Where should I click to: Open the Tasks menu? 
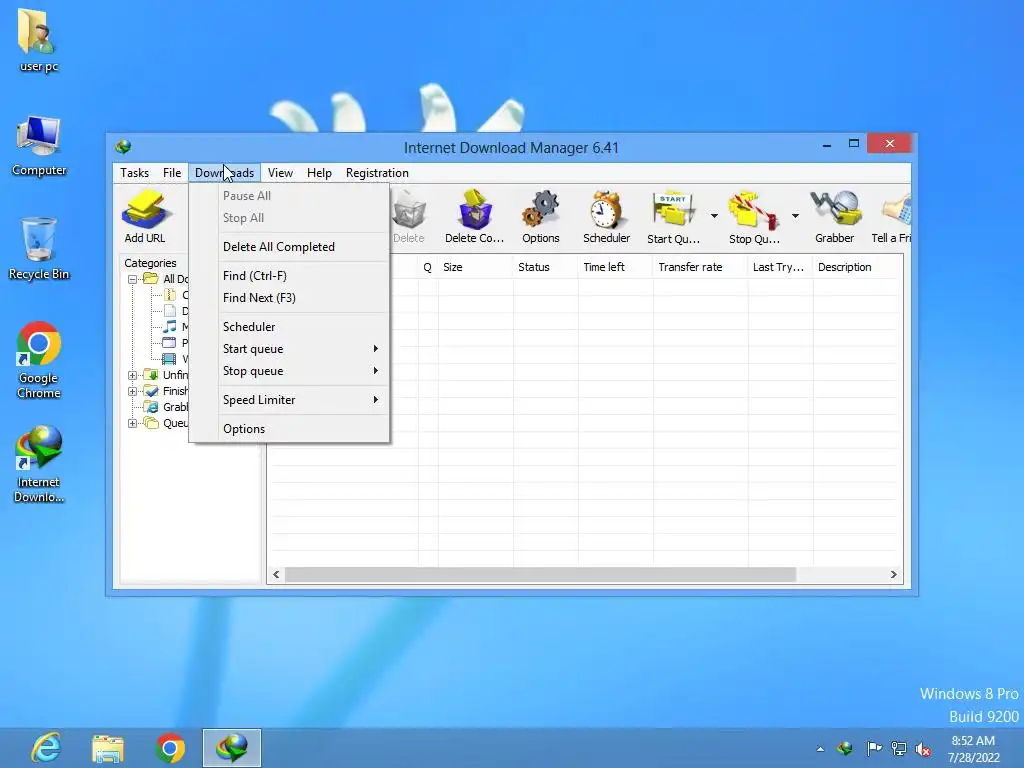[x=135, y=173]
